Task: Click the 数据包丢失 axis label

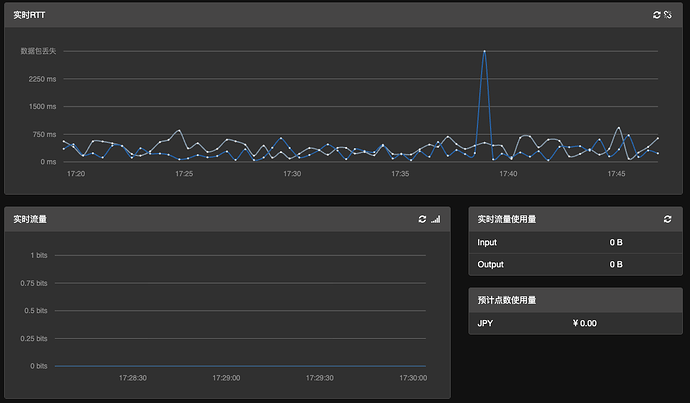Action: pyautogui.click(x=38, y=51)
